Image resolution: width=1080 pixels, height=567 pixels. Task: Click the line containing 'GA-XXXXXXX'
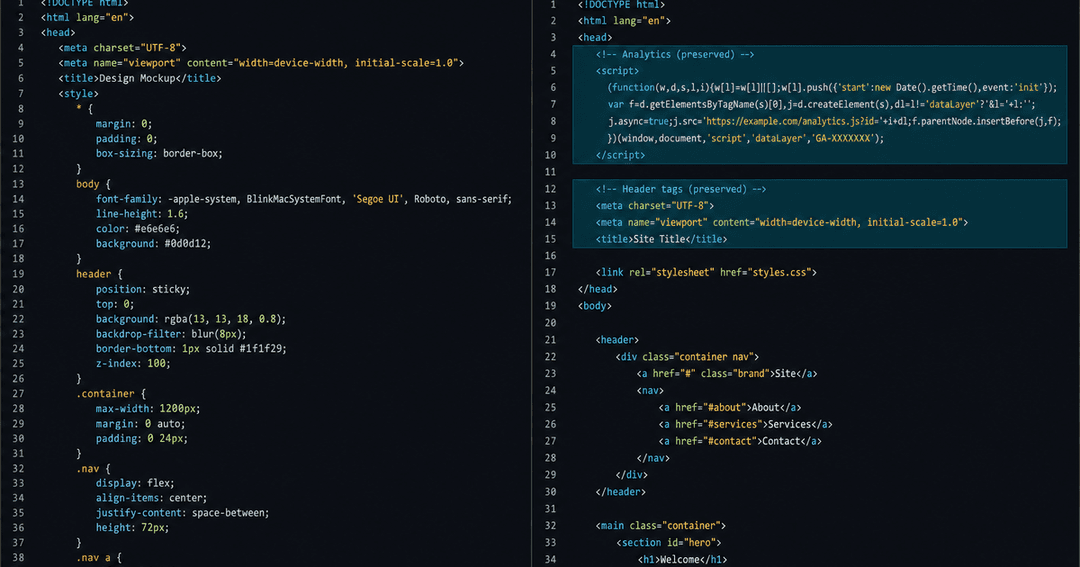[745, 138]
